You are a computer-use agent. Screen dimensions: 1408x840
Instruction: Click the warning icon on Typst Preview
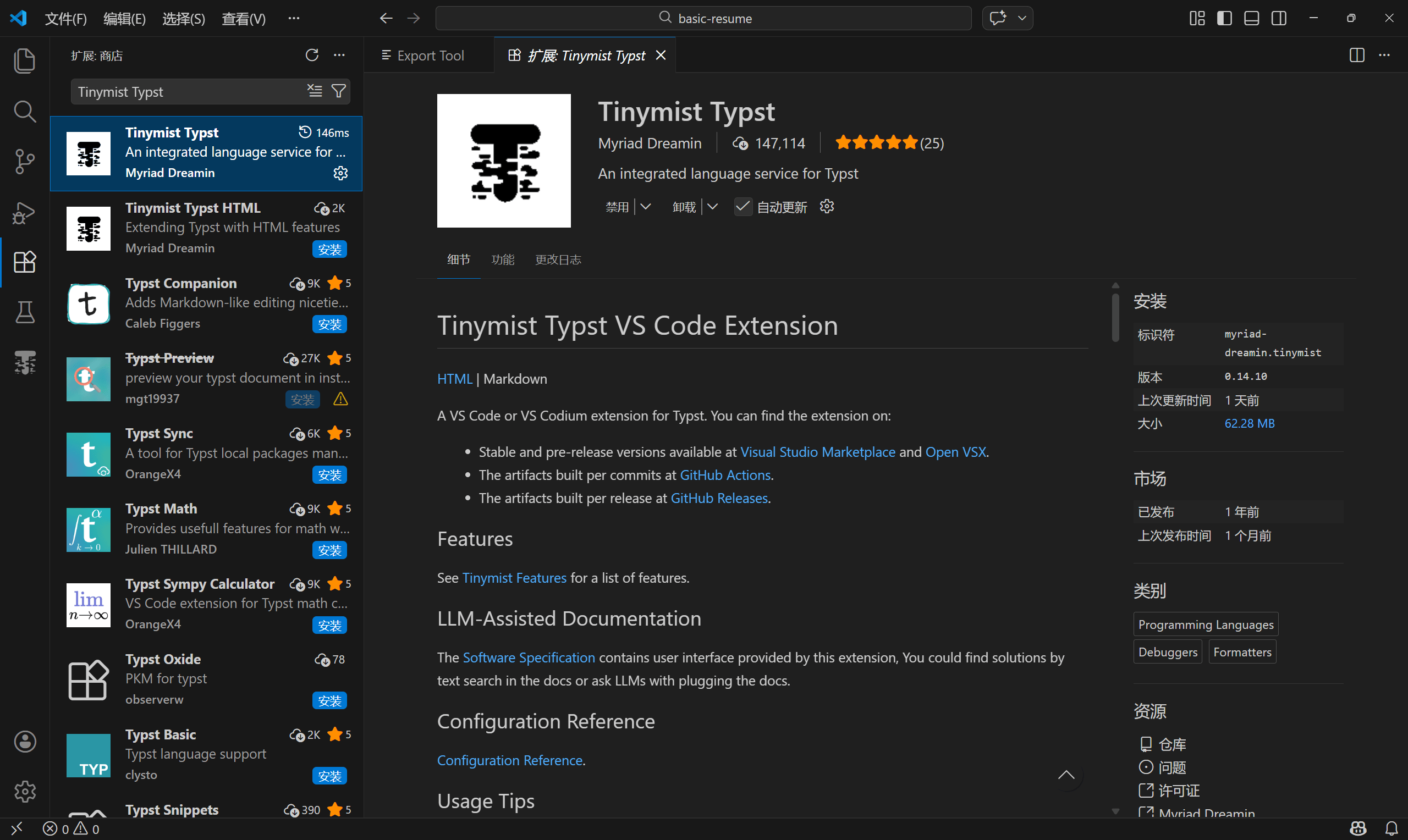pos(340,399)
